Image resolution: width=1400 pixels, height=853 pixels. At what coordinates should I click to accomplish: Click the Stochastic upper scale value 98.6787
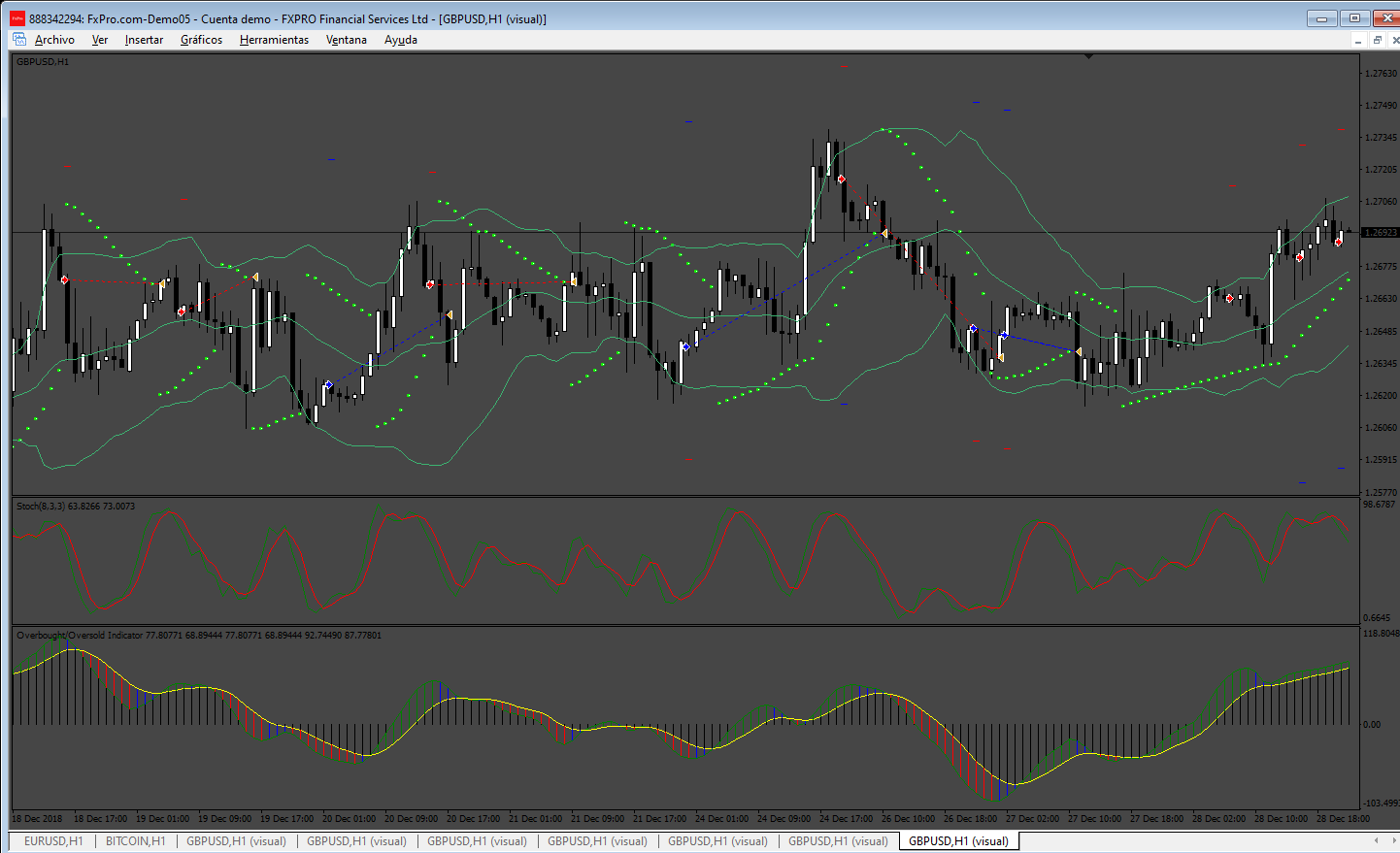1379,505
